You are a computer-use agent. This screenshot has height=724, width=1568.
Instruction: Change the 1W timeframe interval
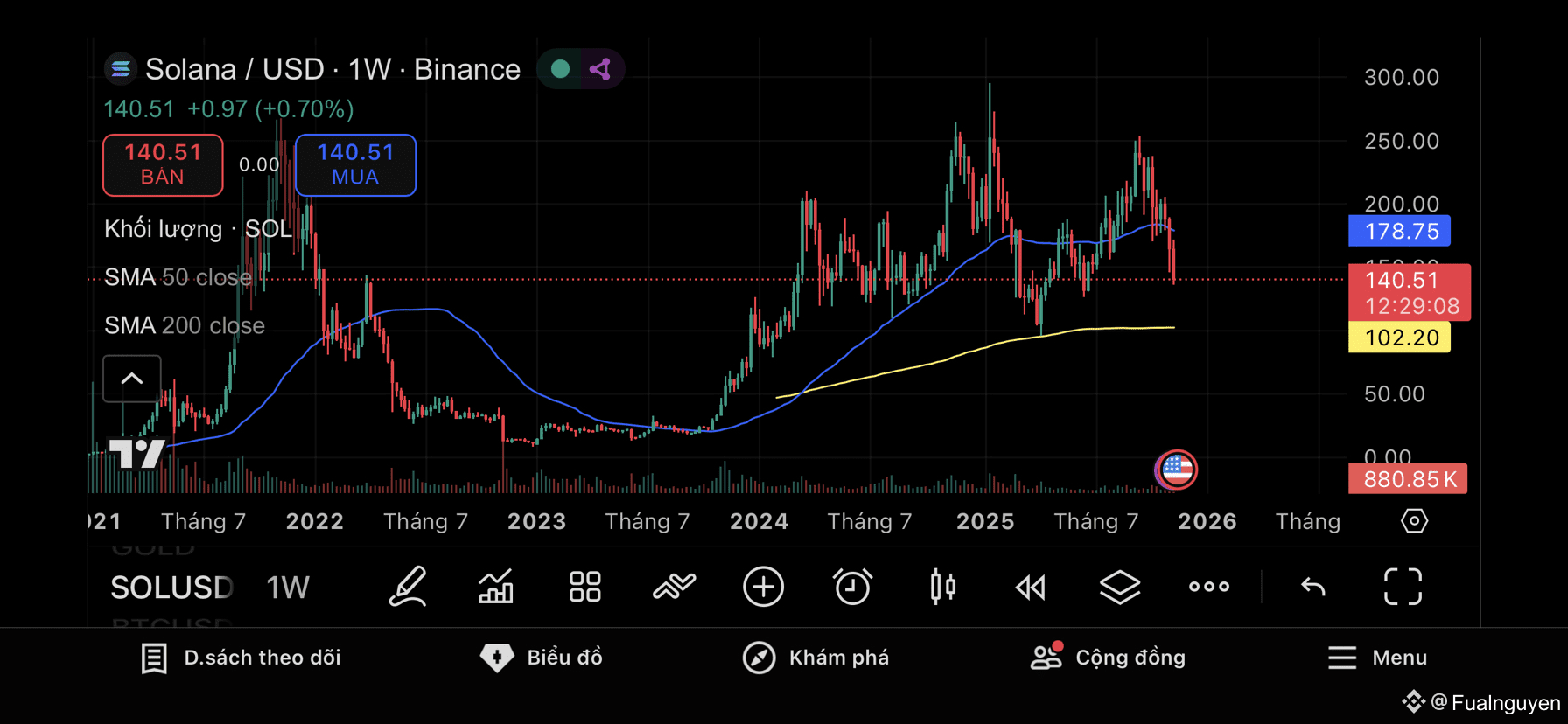[x=288, y=588]
